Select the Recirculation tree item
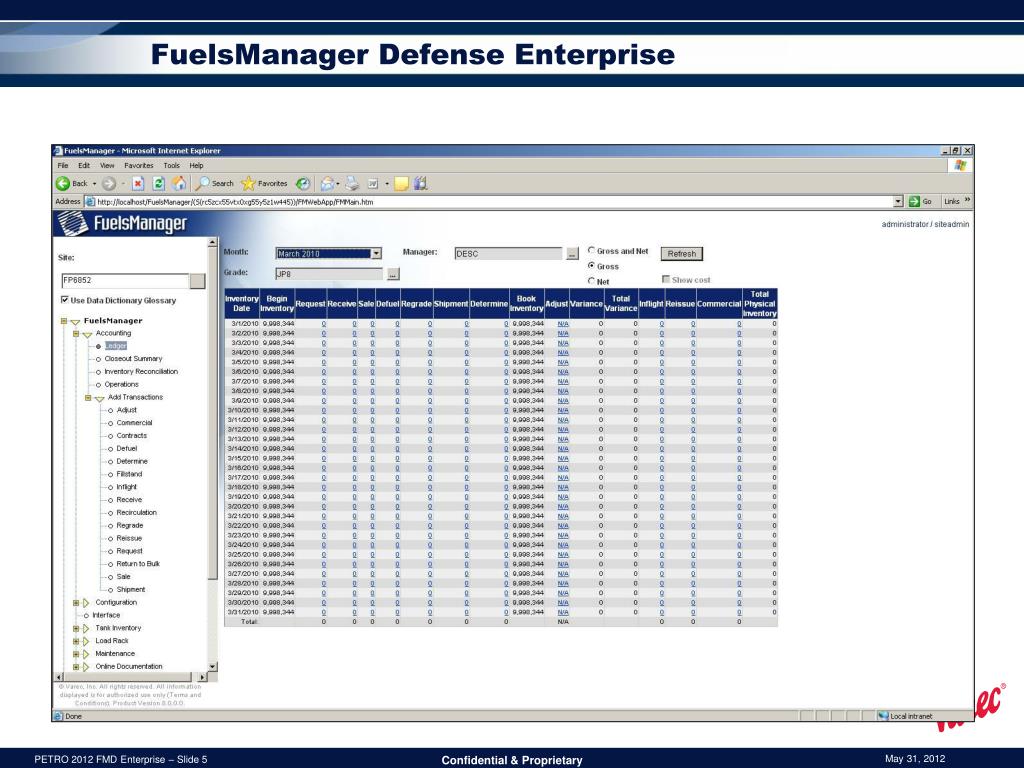Screen dimensions: 1024x768 pyautogui.click(x=136, y=513)
